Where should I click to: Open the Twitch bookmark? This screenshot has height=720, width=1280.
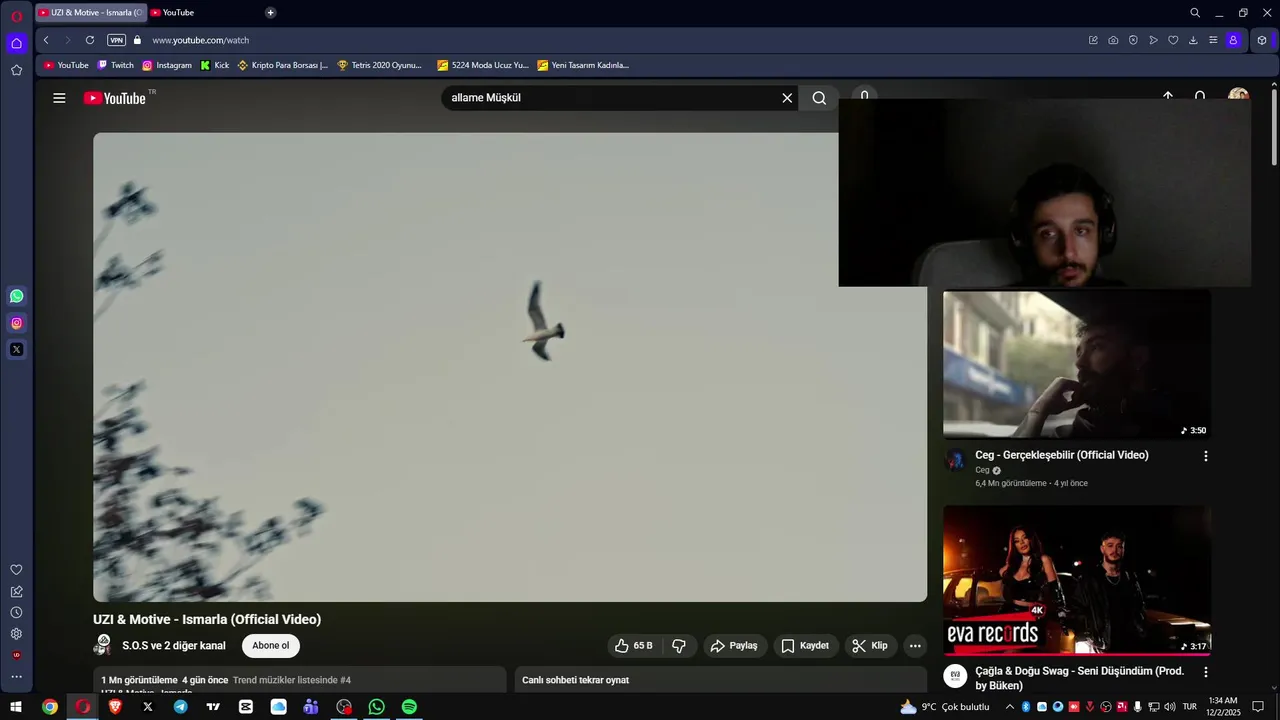(115, 65)
